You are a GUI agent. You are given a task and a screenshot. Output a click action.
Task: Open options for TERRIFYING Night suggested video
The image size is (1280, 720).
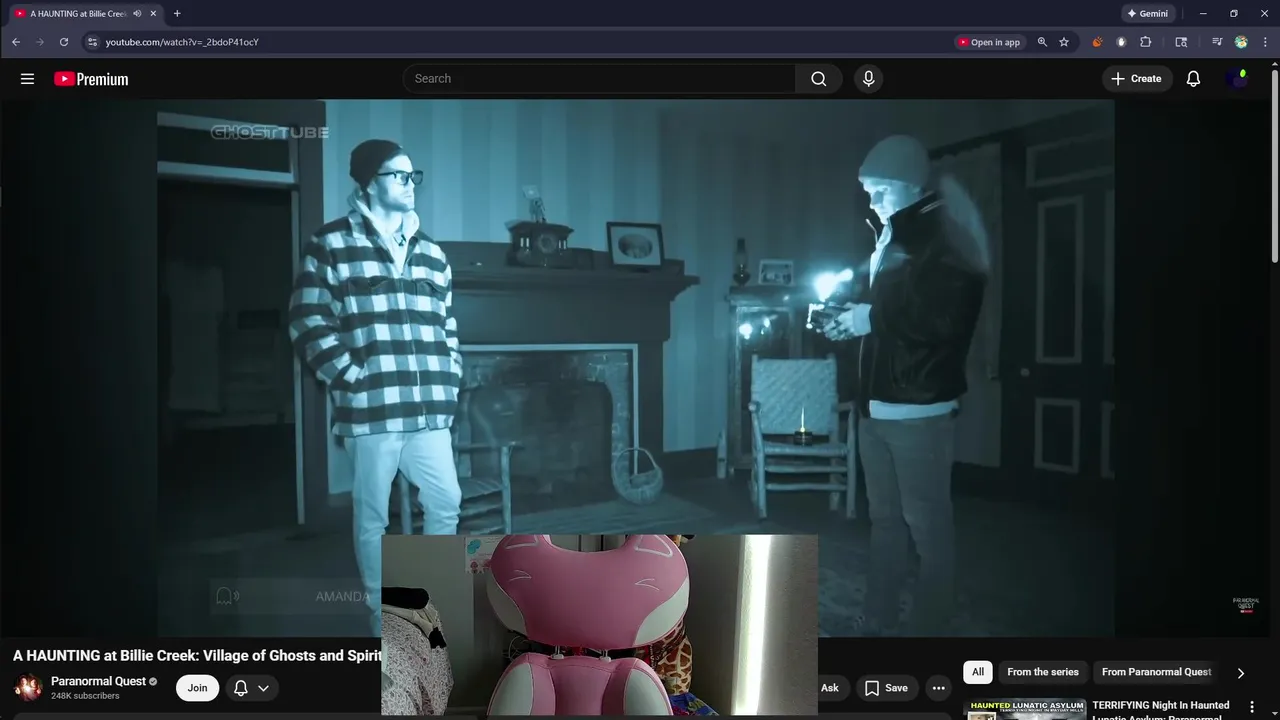pyautogui.click(x=1251, y=707)
